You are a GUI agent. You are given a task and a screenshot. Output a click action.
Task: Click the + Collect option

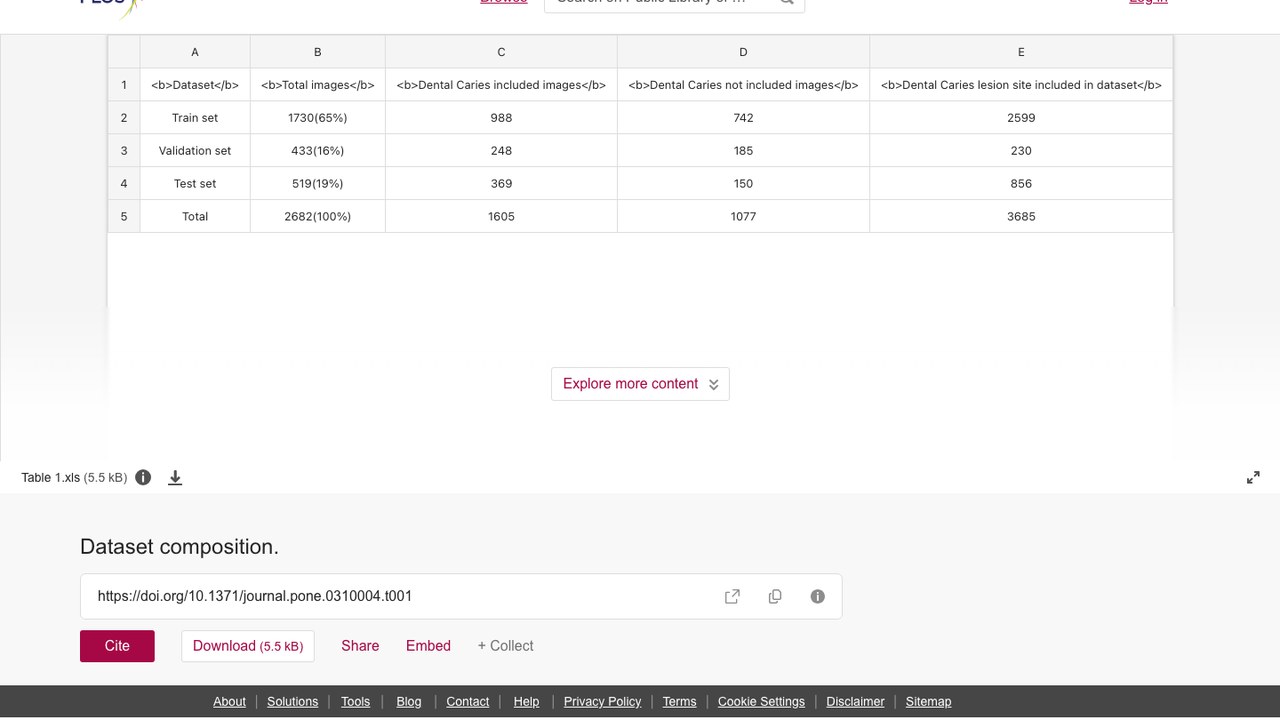[505, 646]
